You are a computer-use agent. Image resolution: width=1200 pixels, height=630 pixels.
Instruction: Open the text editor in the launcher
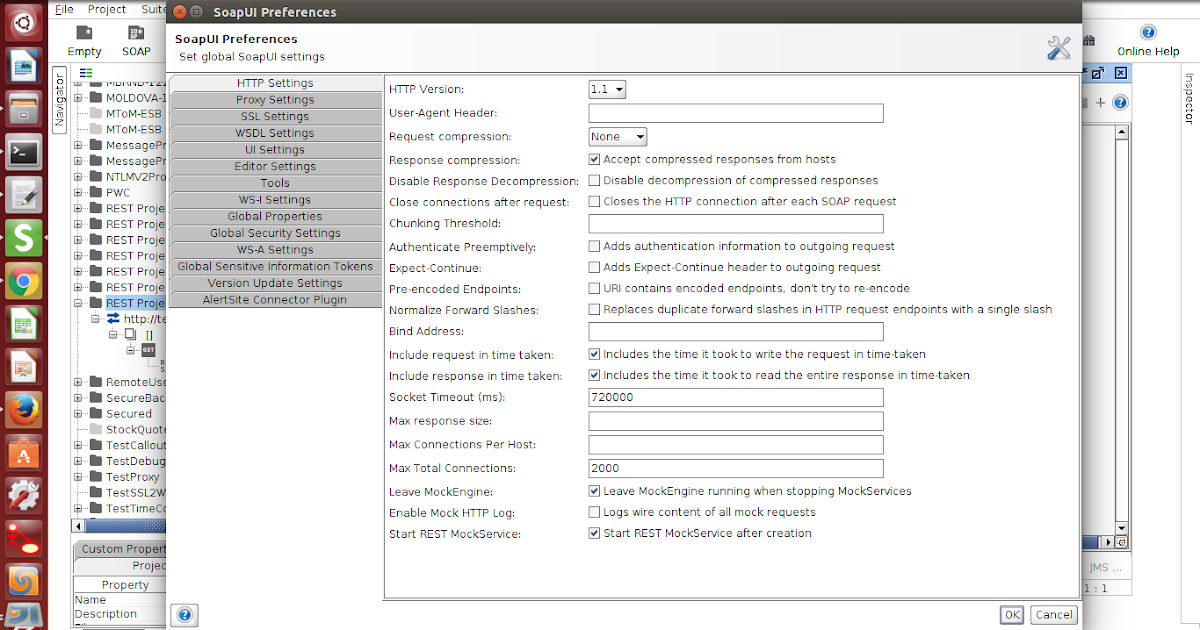[x=23, y=195]
